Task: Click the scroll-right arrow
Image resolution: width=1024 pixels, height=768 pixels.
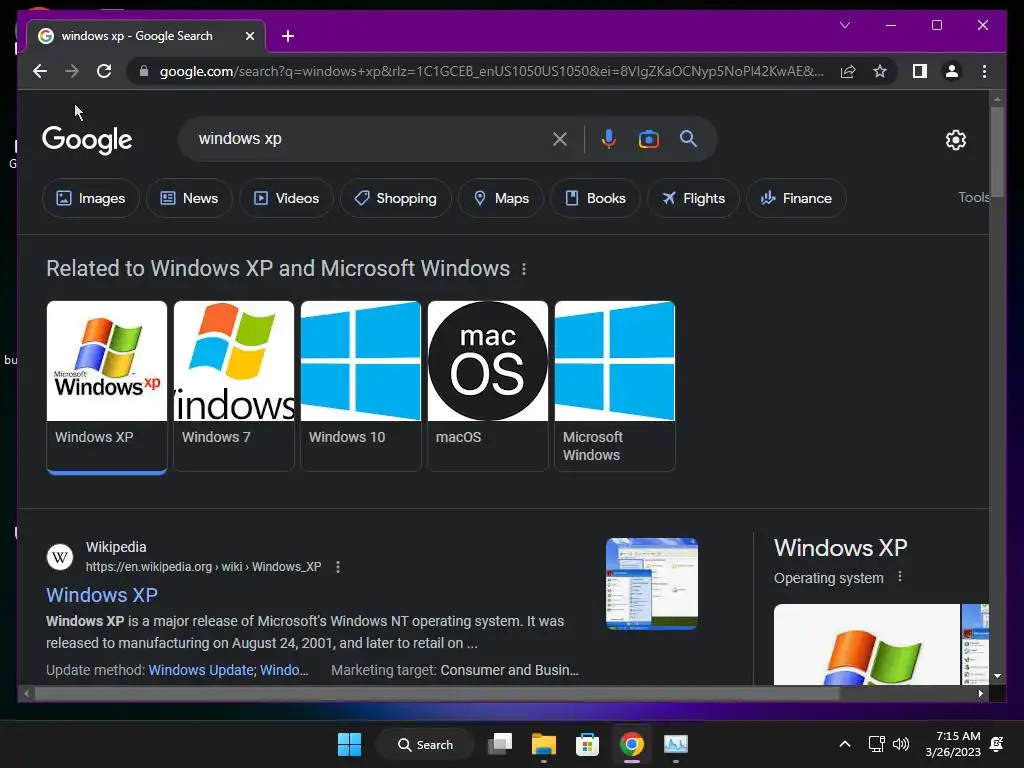Action: [x=980, y=694]
